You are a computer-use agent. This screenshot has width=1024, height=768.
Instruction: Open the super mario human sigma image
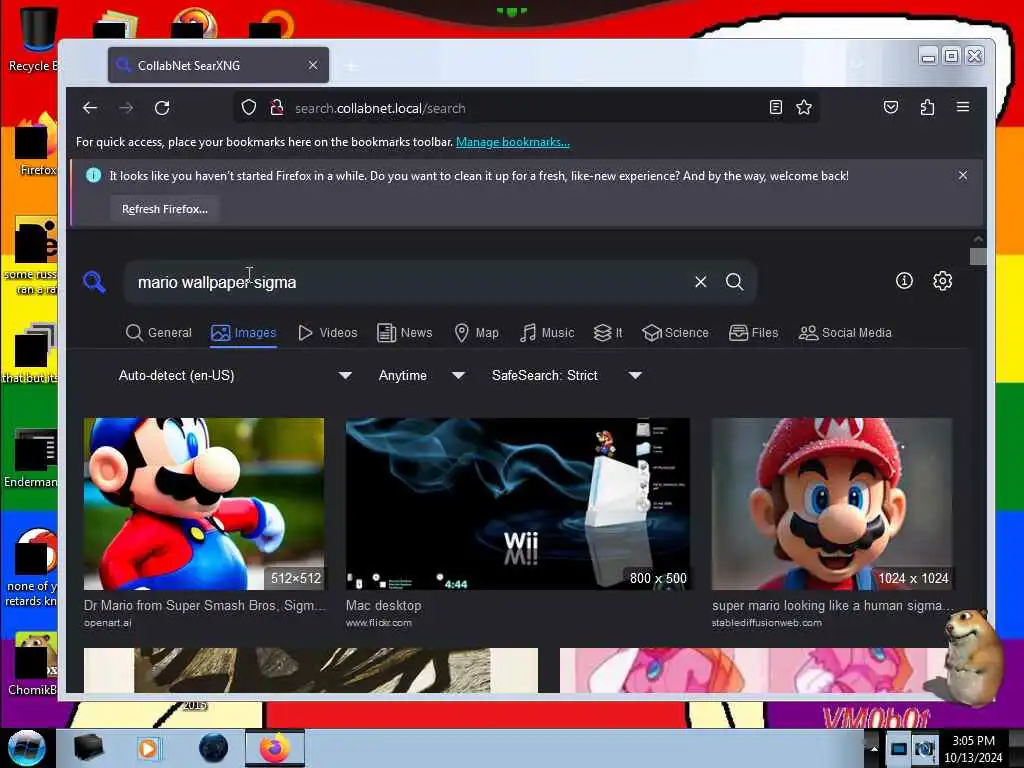tap(831, 504)
